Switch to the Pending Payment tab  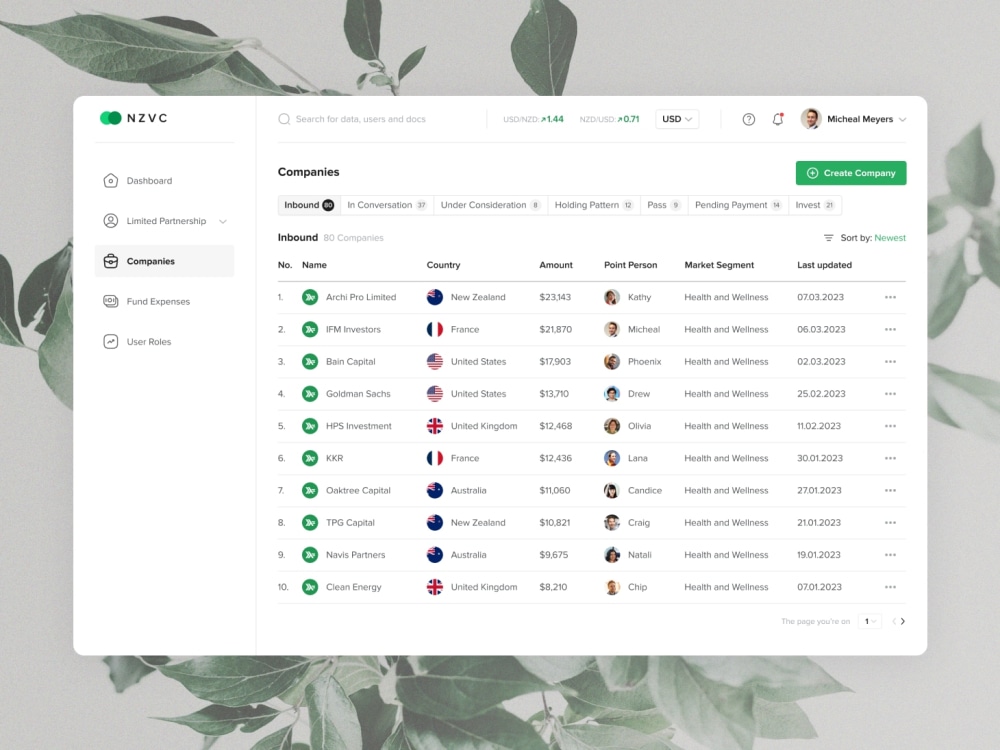click(738, 205)
